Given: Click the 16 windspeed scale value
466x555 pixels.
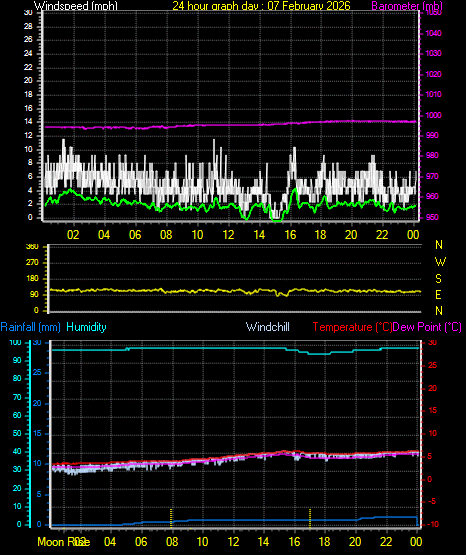Looking at the screenshot, I should [28, 108].
